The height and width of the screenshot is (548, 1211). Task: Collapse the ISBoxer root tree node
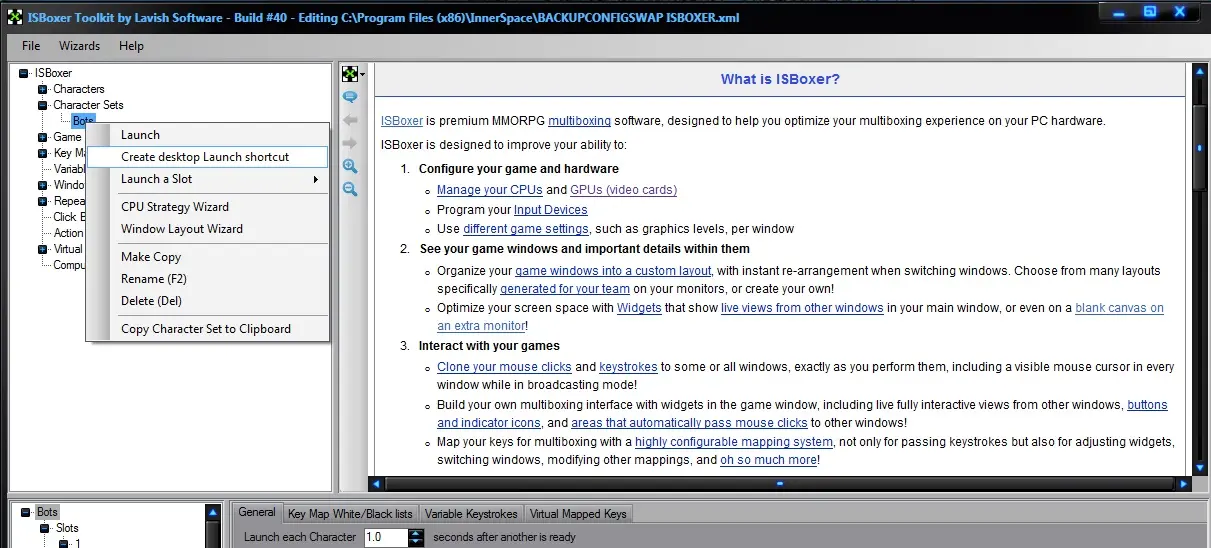pos(24,73)
